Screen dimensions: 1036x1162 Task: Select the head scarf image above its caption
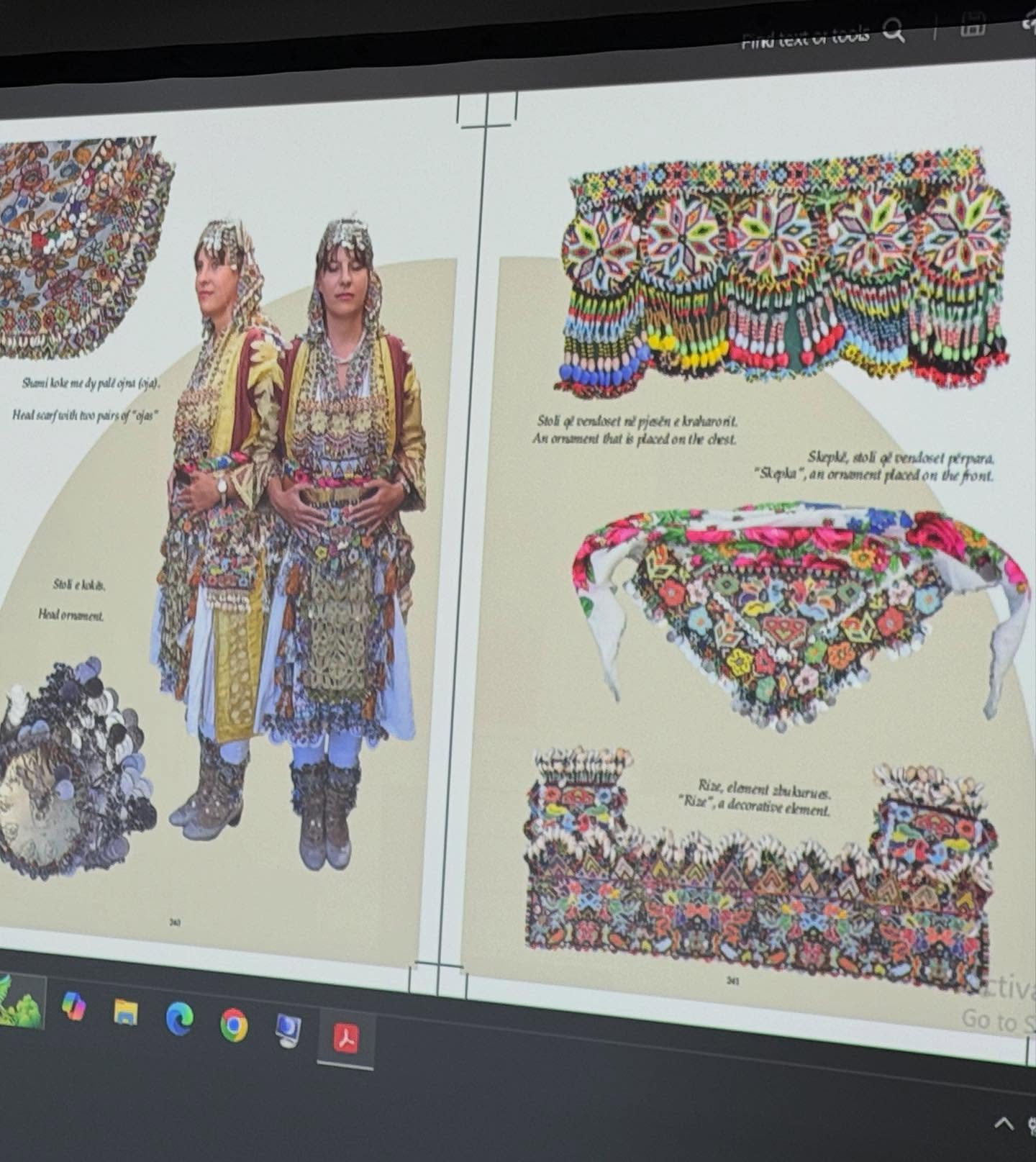(x=83, y=247)
